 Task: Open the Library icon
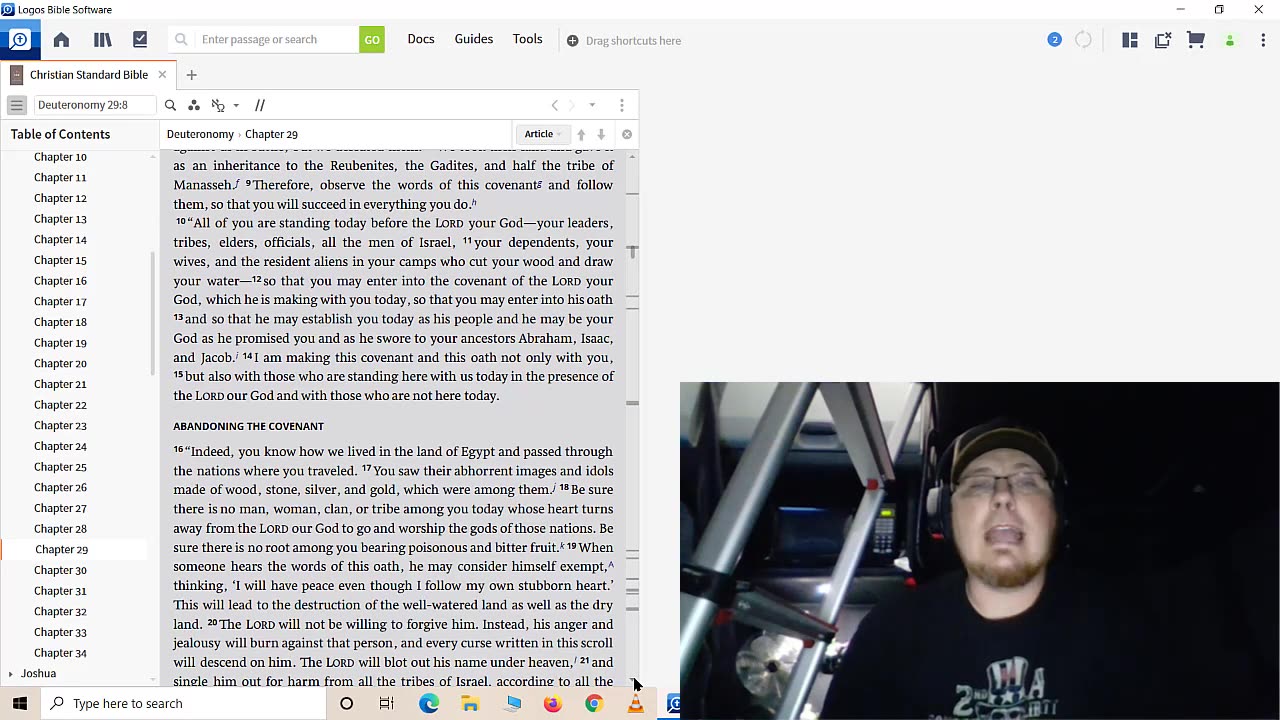click(102, 40)
